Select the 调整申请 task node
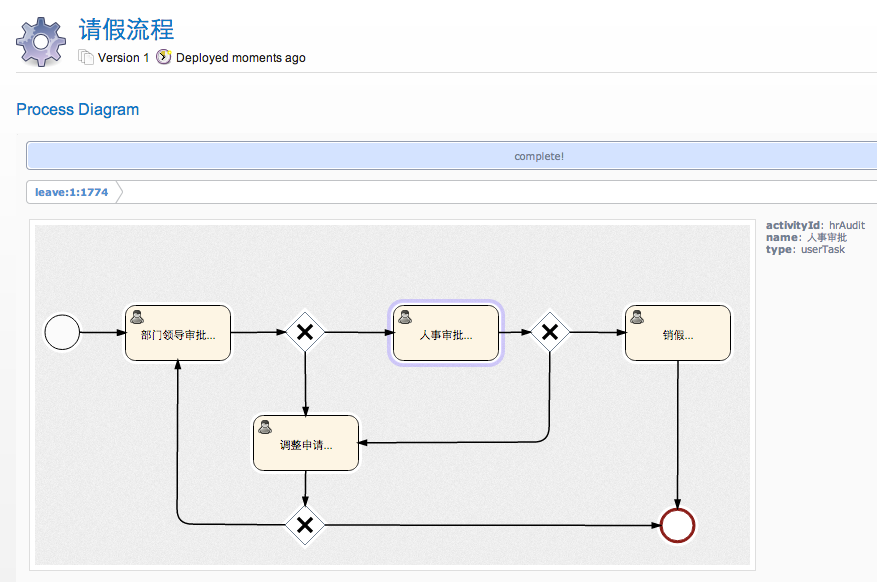Image resolution: width=877 pixels, height=582 pixels. 305,444
